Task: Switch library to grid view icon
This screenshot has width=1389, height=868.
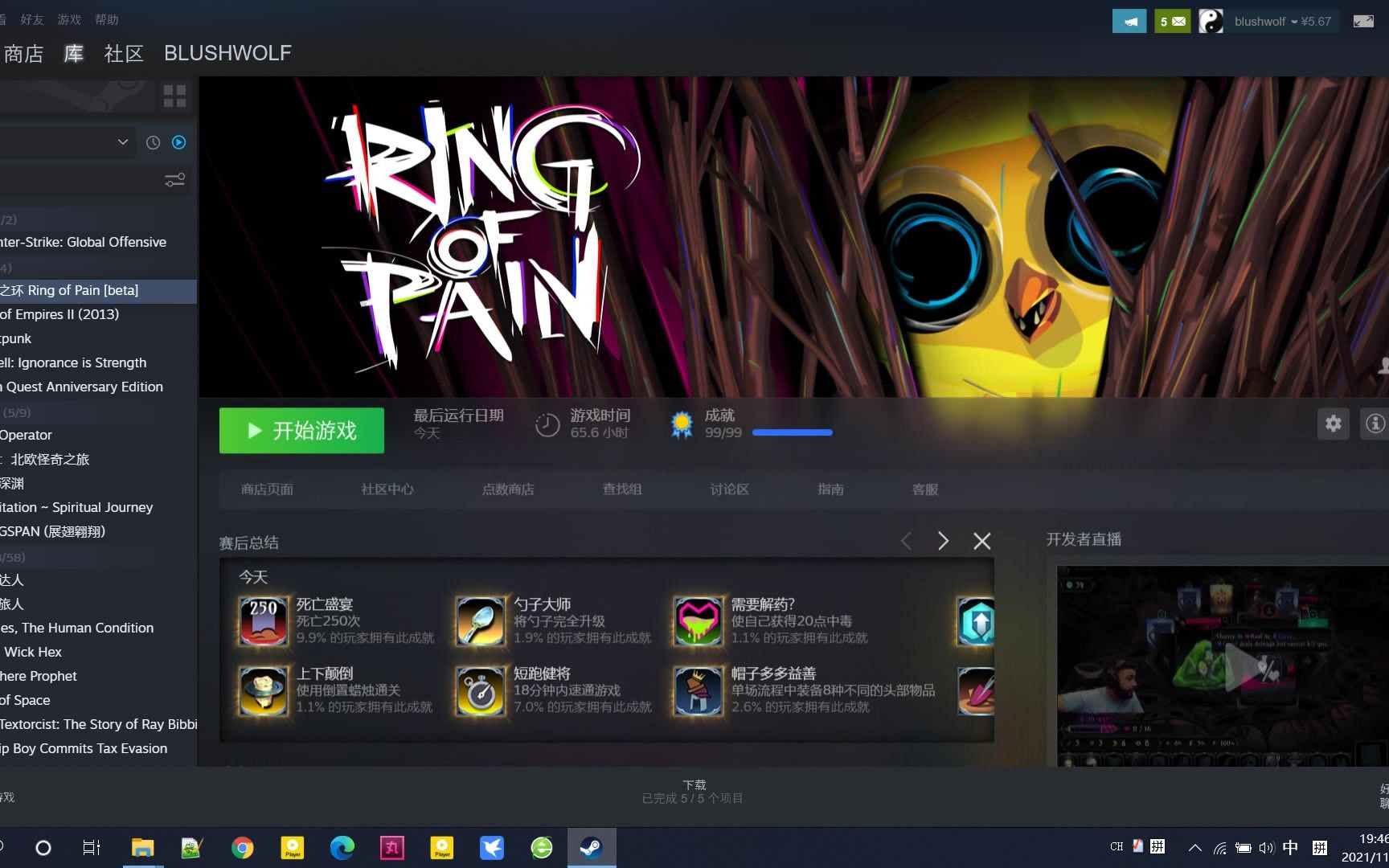Action: coord(174,96)
